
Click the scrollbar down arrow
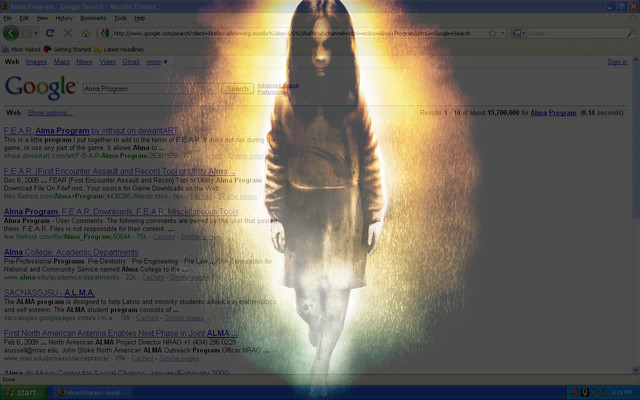point(636,370)
